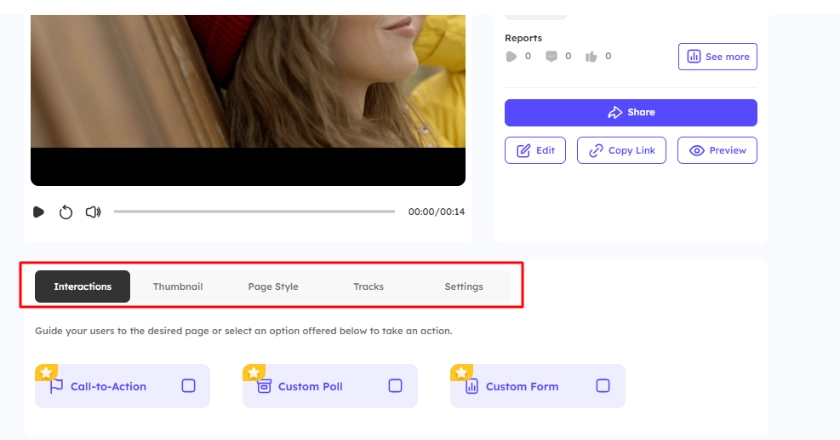Open the Page Style tab
The height and width of the screenshot is (440, 840).
(273, 287)
